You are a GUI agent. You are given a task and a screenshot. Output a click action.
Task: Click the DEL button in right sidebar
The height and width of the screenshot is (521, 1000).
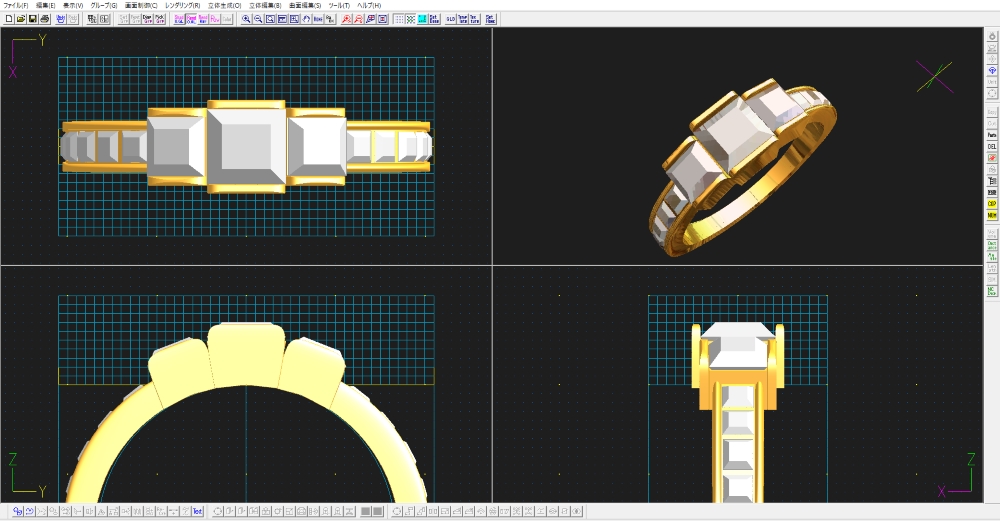[x=992, y=145]
